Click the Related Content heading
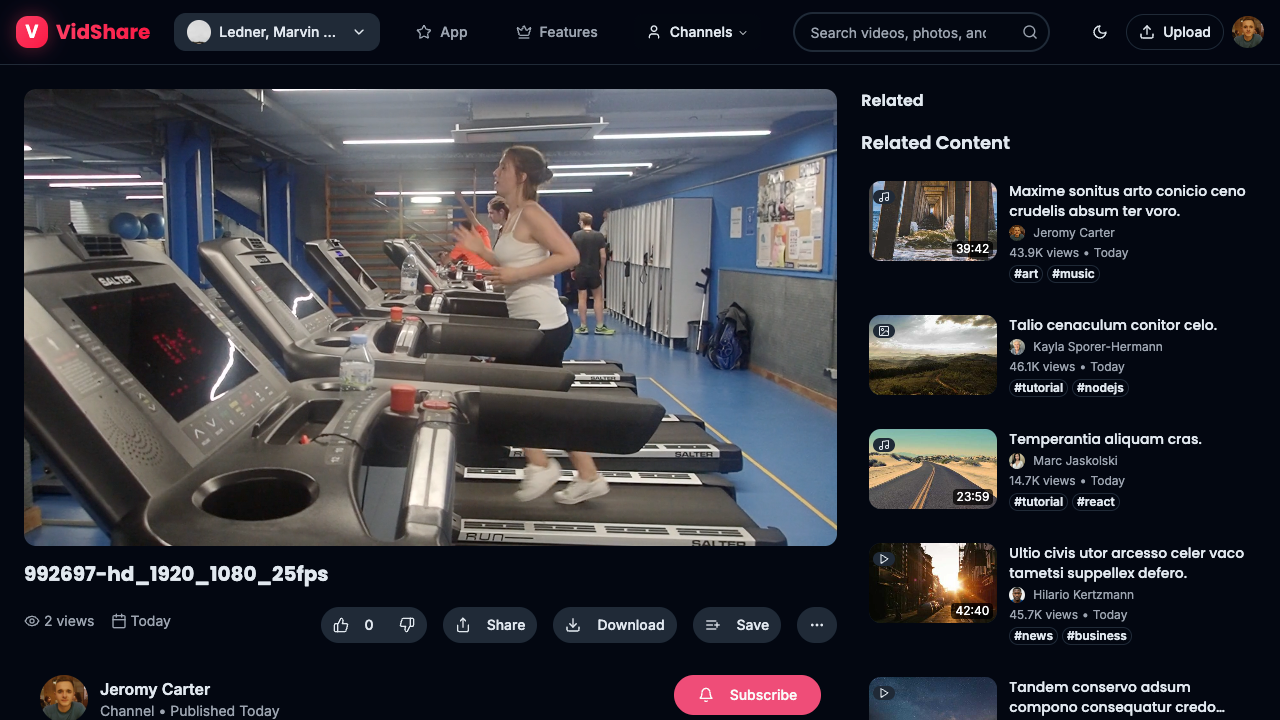 click(x=935, y=143)
